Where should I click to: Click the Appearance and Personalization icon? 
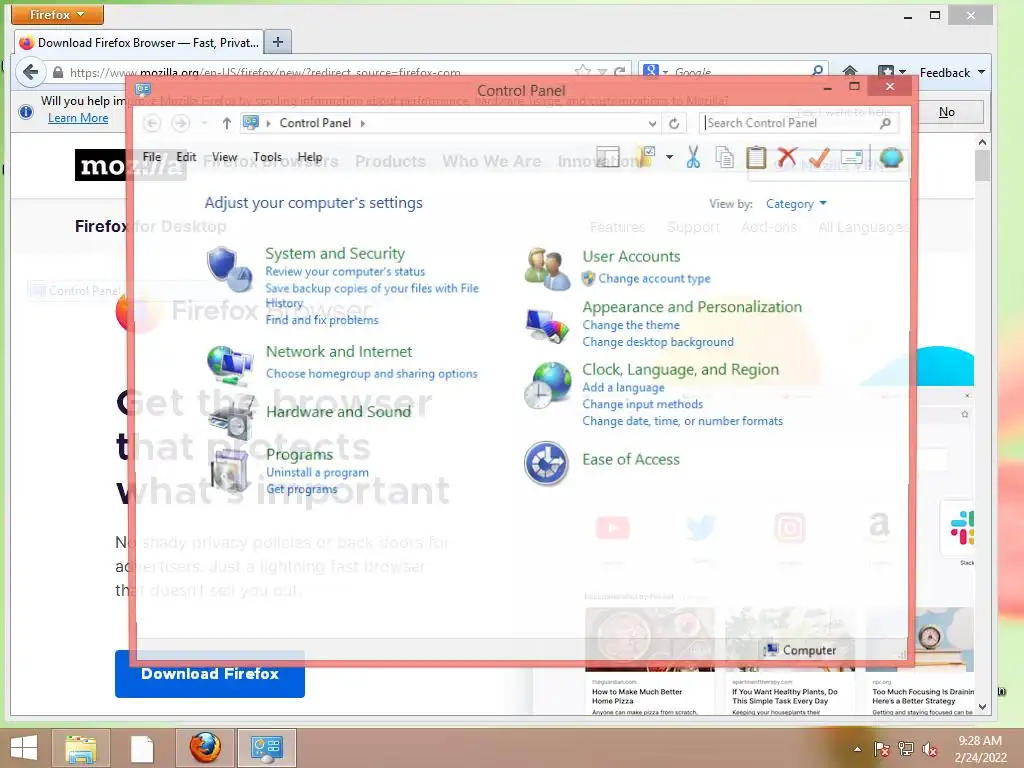(547, 326)
